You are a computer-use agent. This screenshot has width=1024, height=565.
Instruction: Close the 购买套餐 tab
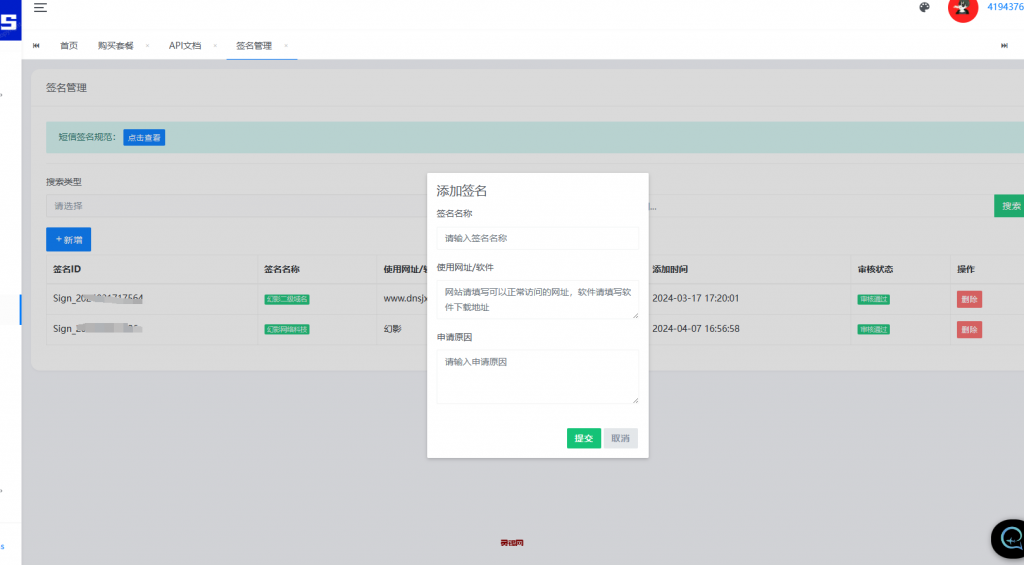[x=147, y=46]
